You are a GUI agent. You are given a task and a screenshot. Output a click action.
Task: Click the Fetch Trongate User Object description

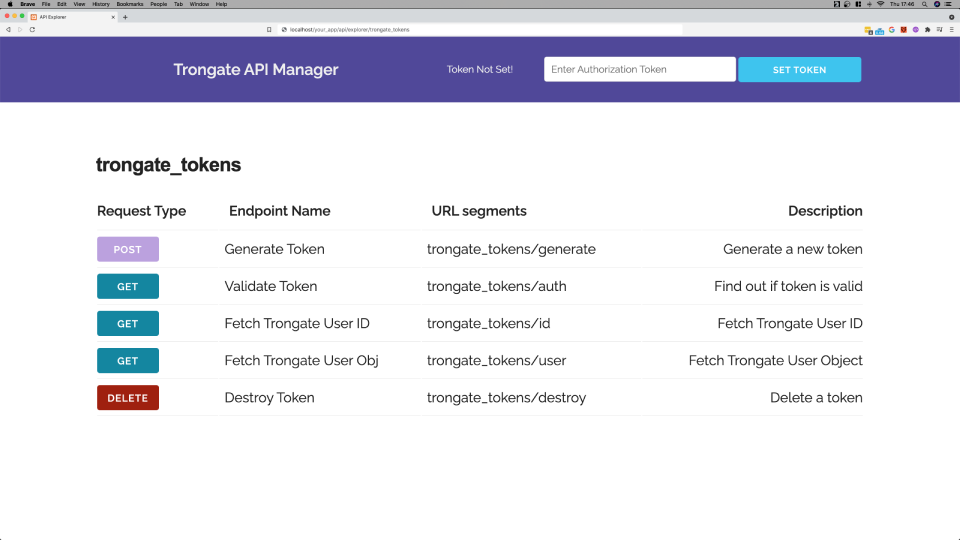tap(775, 361)
